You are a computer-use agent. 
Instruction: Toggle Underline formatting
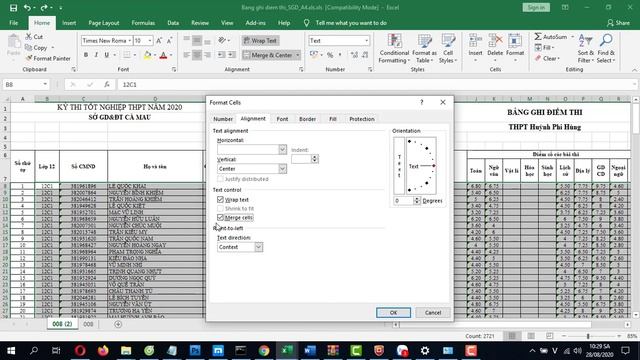pyautogui.click(x=107, y=55)
